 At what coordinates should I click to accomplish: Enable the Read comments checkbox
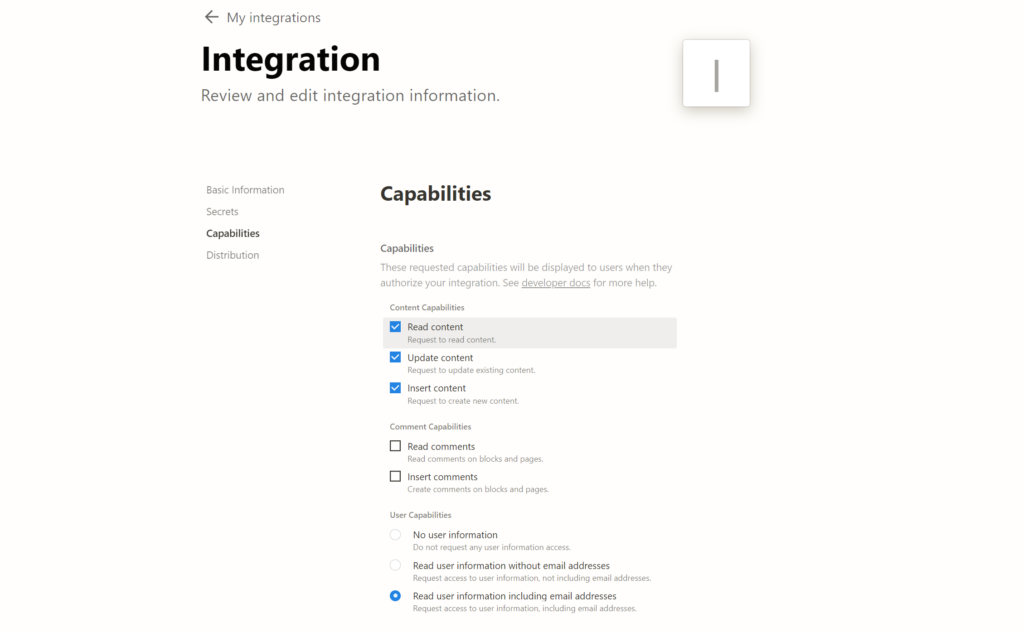pyautogui.click(x=395, y=446)
